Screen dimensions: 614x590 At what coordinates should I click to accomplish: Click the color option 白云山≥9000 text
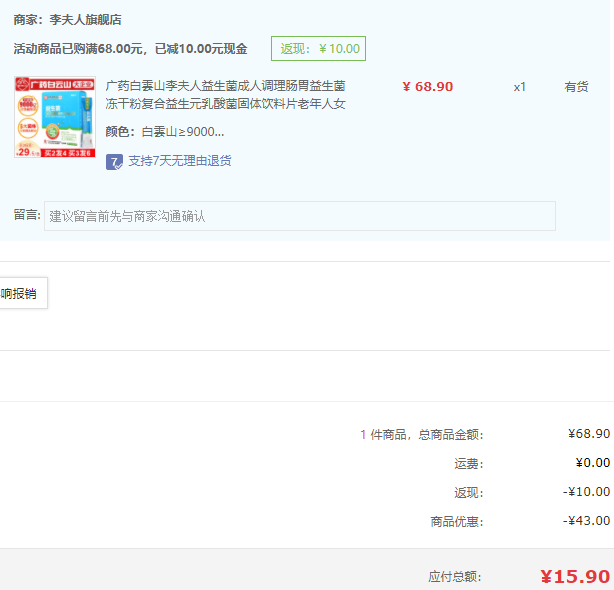point(182,131)
